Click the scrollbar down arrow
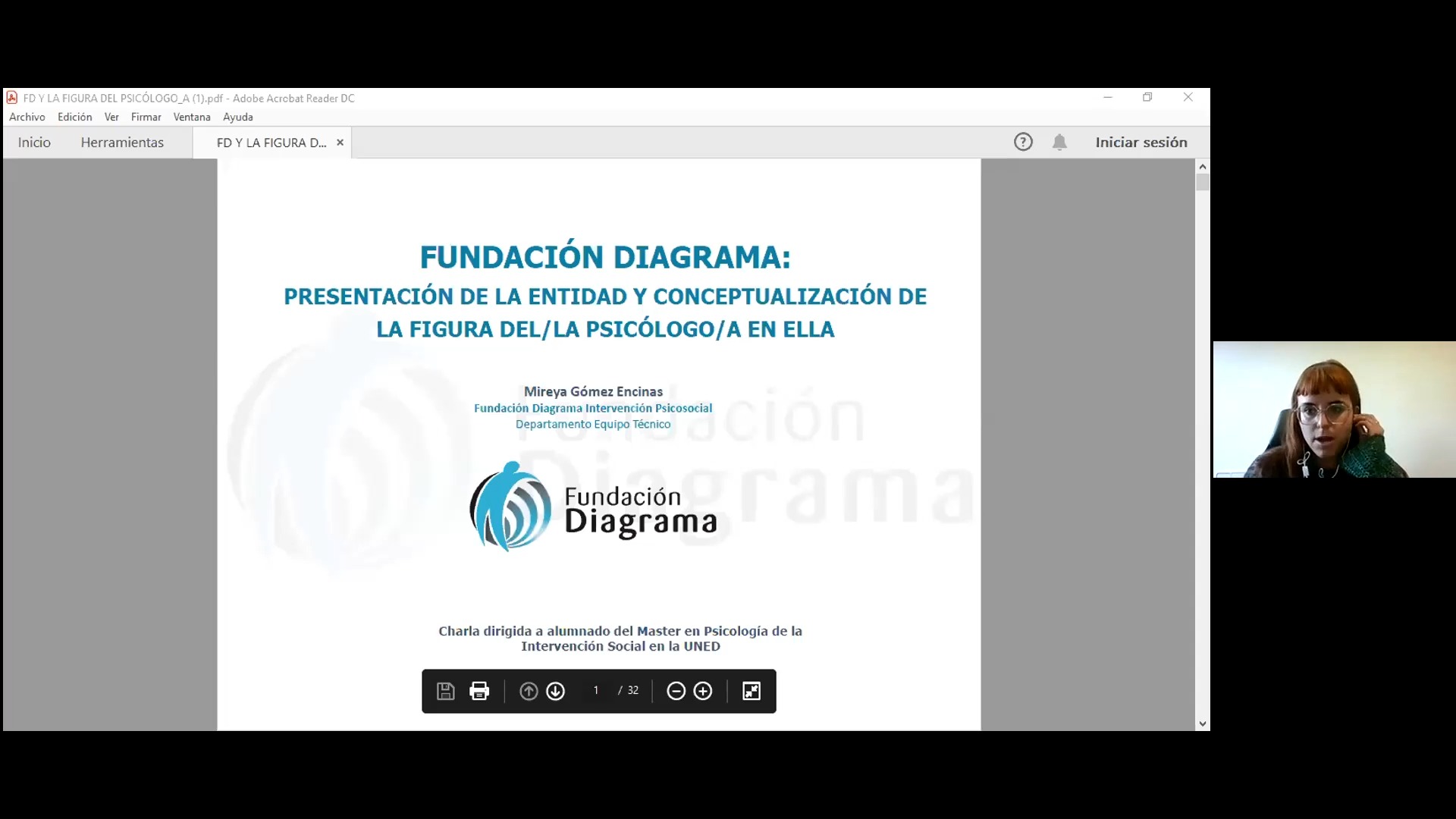Image resolution: width=1456 pixels, height=819 pixels. point(1203,724)
